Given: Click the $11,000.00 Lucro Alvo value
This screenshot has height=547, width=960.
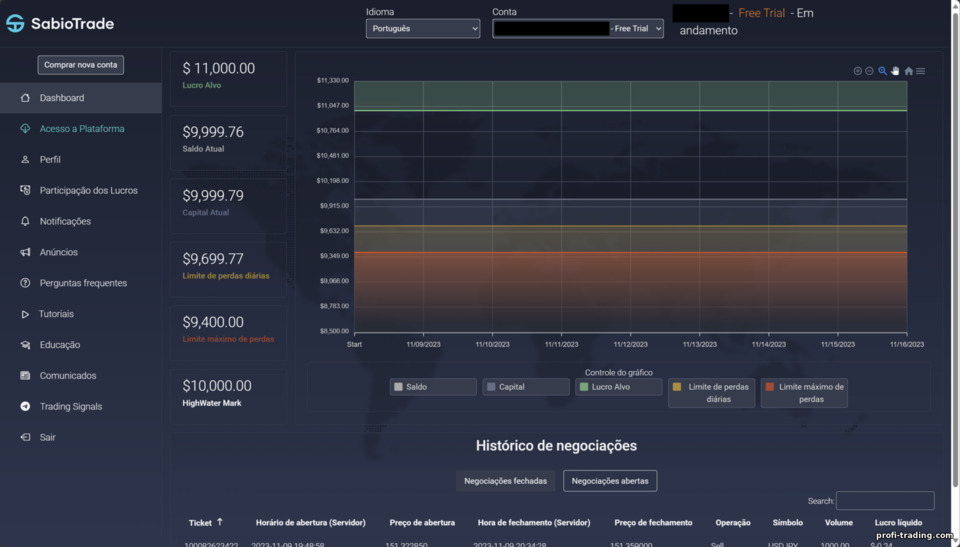Looking at the screenshot, I should pos(219,69).
